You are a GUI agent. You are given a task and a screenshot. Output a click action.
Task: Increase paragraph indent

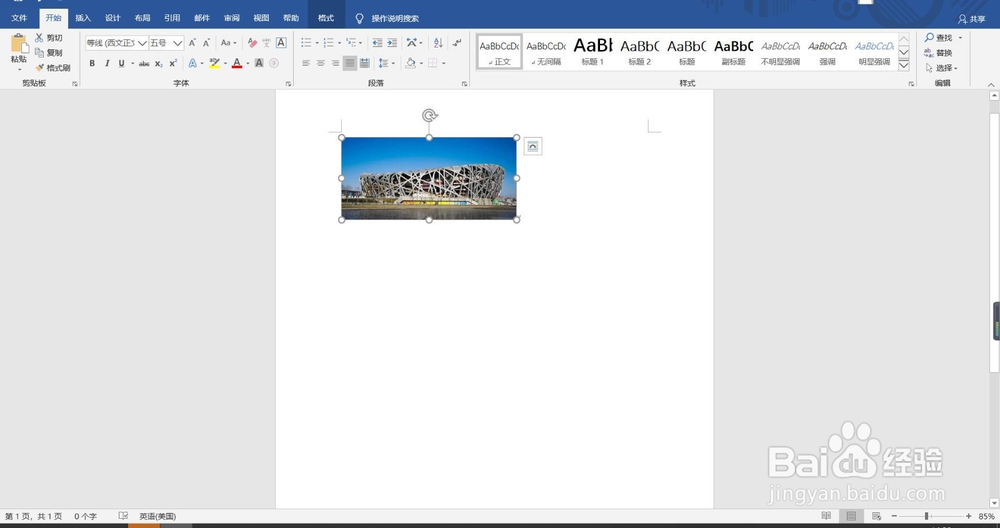click(x=392, y=43)
